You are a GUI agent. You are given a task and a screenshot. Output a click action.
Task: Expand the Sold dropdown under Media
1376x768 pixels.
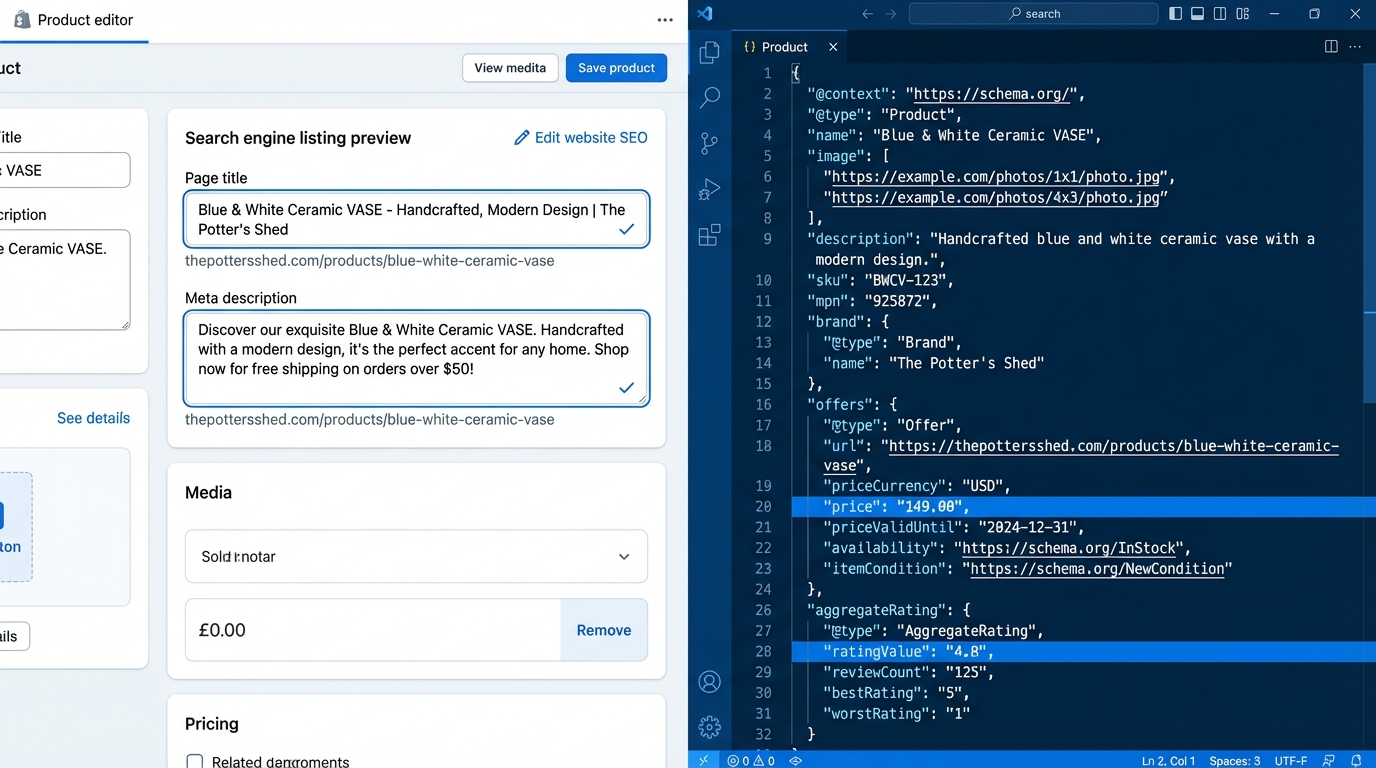click(x=416, y=557)
